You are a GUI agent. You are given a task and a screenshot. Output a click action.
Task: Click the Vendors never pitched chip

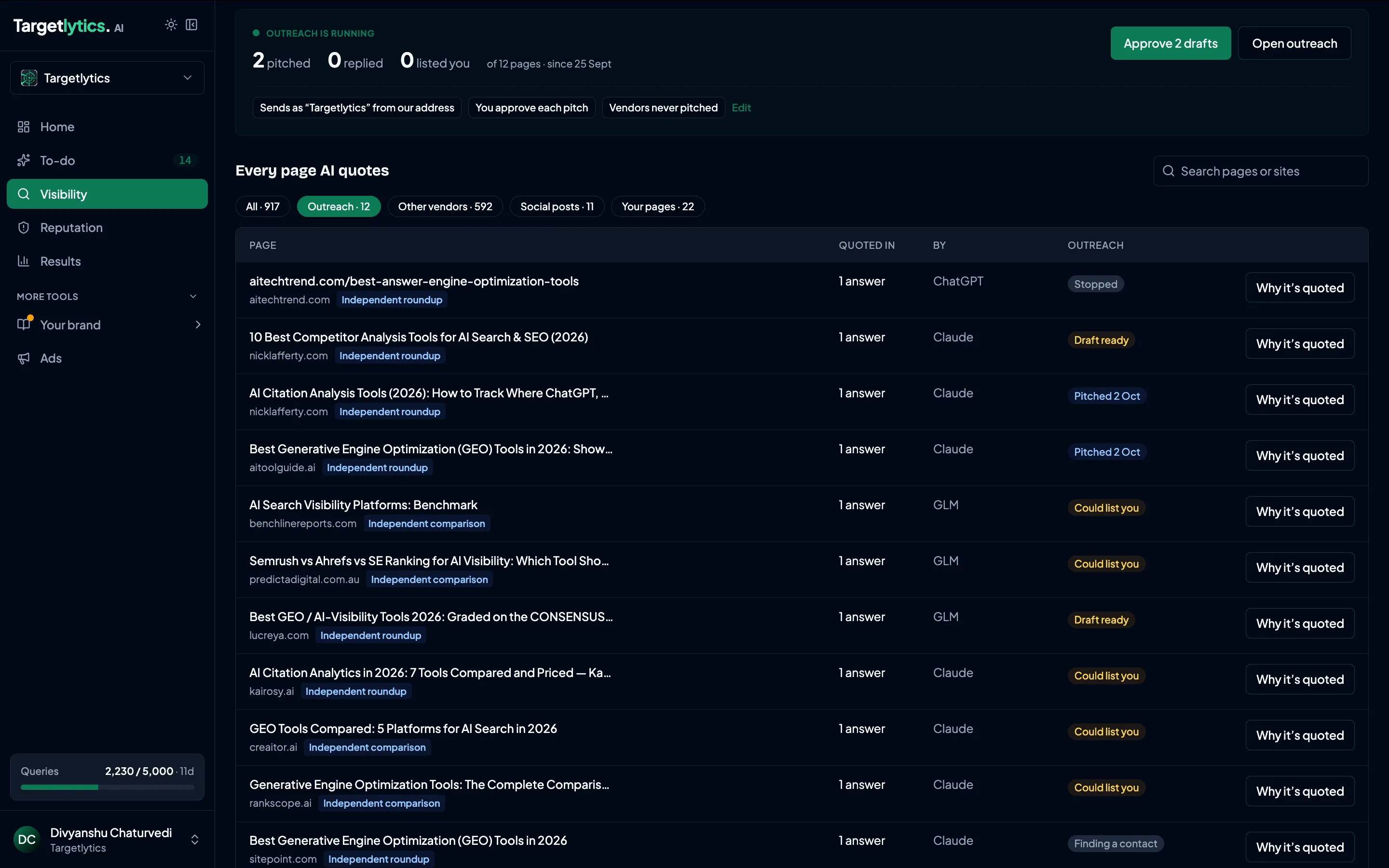click(x=663, y=108)
